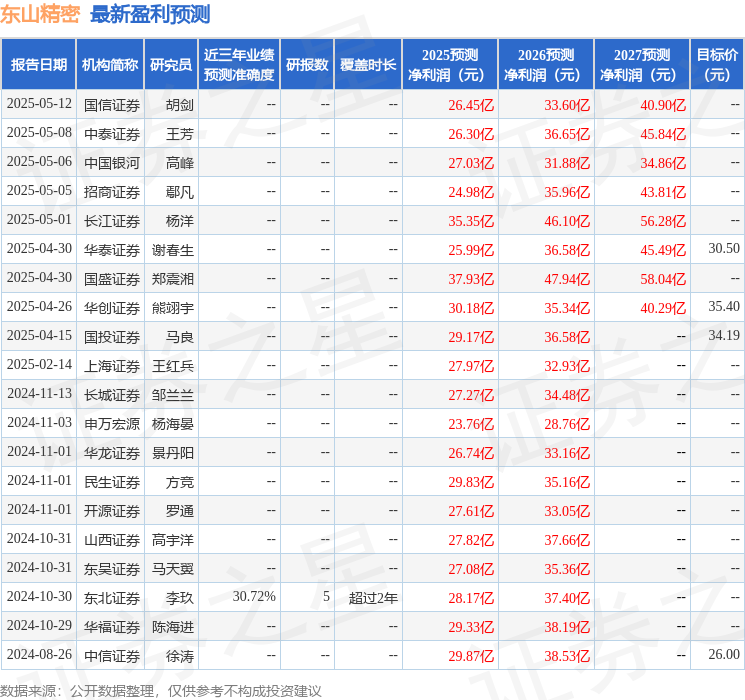The image size is (745, 700).
Task: Select the 研究员 column header
Action: pos(171,65)
